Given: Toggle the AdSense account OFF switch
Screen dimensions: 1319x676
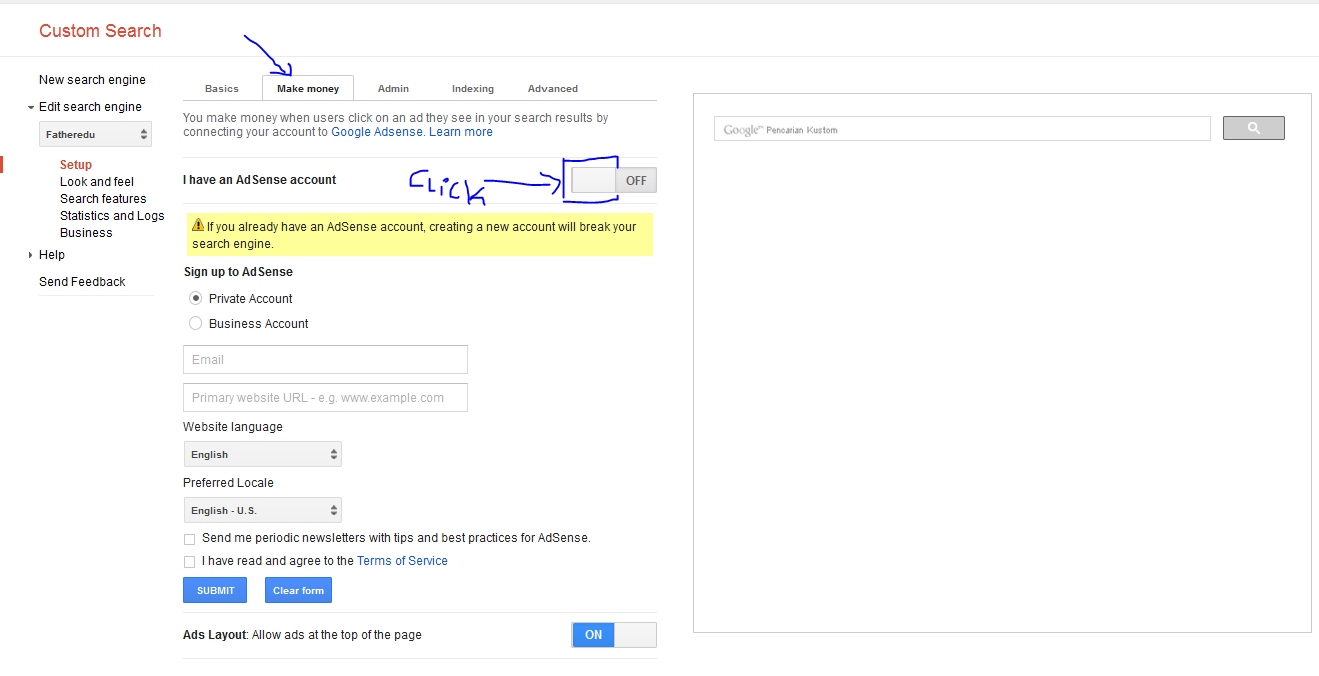Looking at the screenshot, I should tap(614, 180).
